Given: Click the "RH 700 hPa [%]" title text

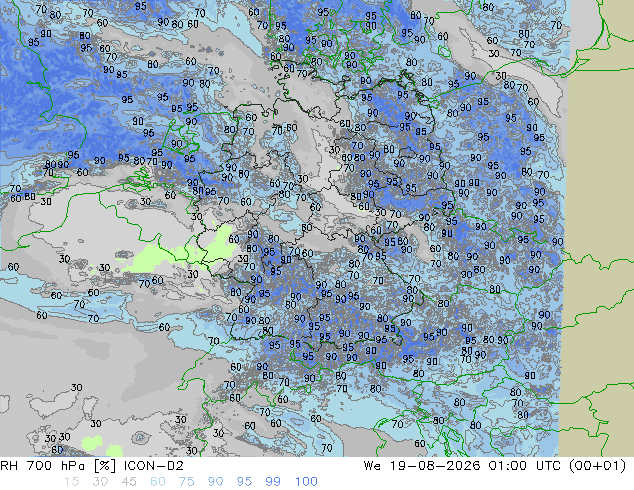Looking at the screenshot, I should (x=58, y=466).
